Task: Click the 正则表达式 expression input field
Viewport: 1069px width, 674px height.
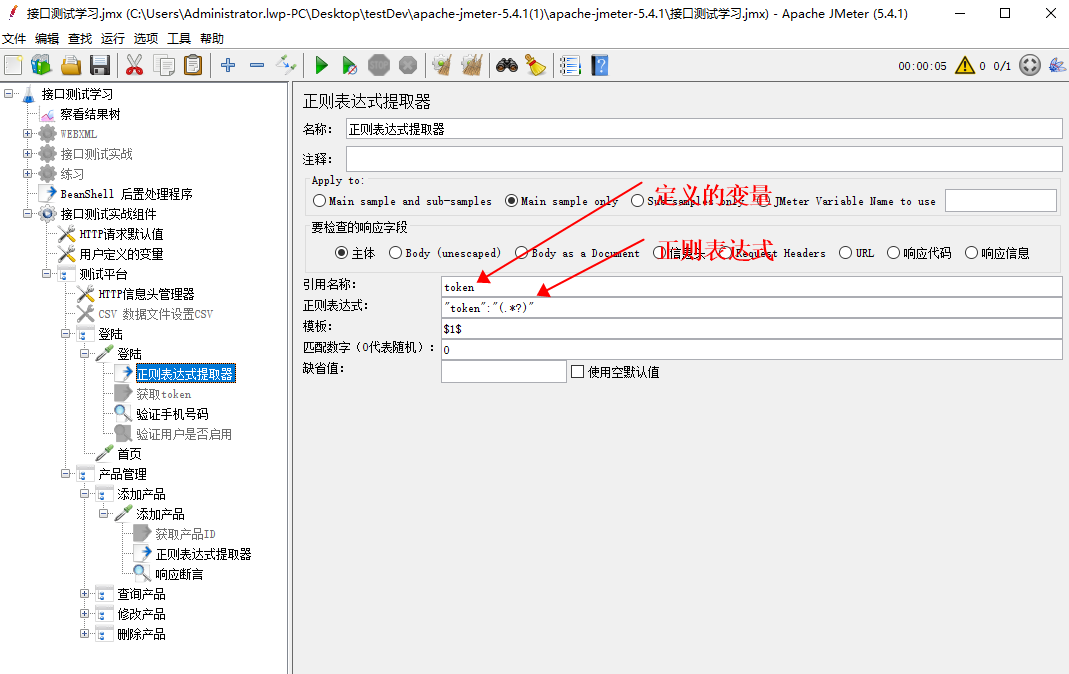Action: tap(751, 308)
